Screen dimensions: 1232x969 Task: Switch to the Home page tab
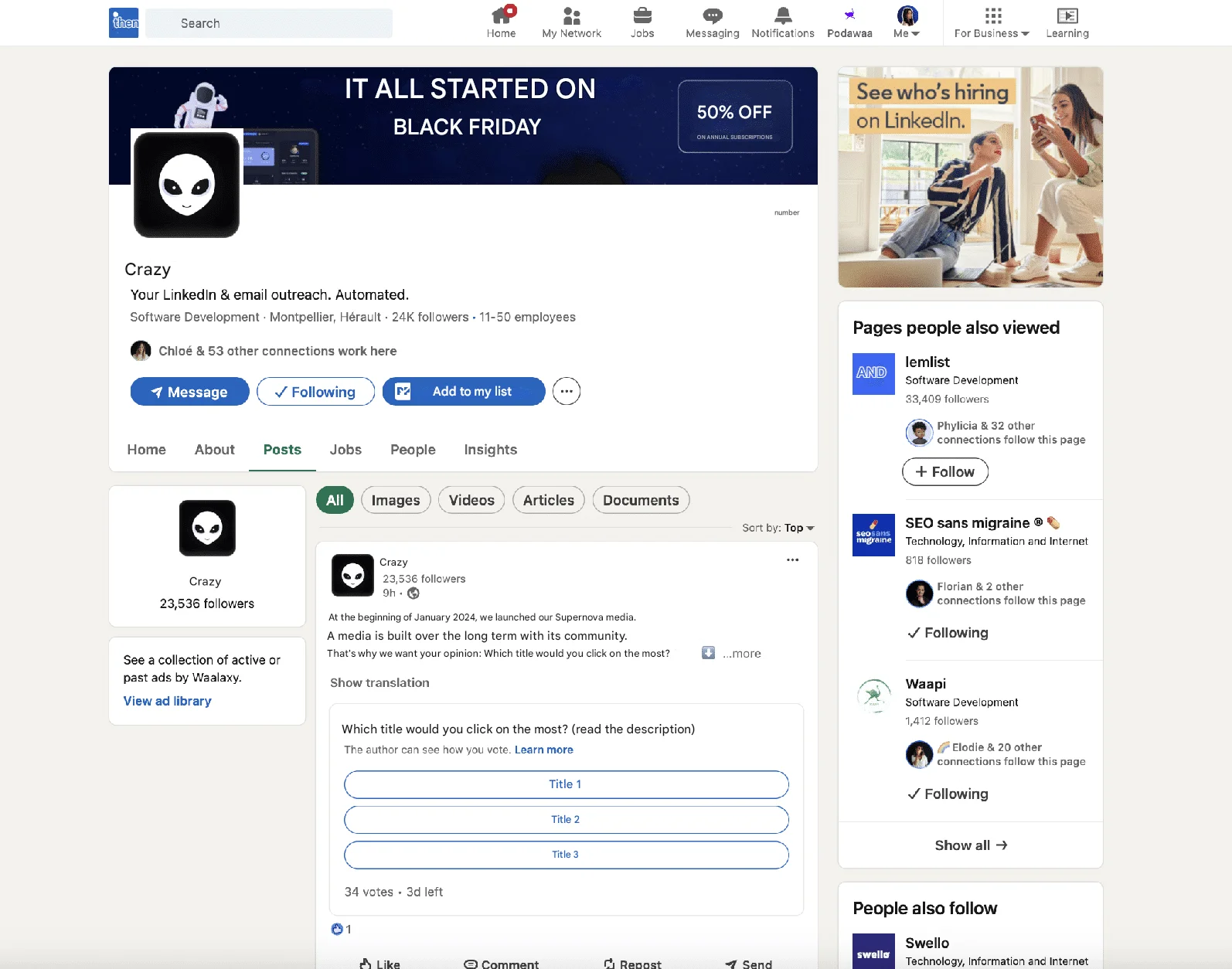[x=146, y=450]
